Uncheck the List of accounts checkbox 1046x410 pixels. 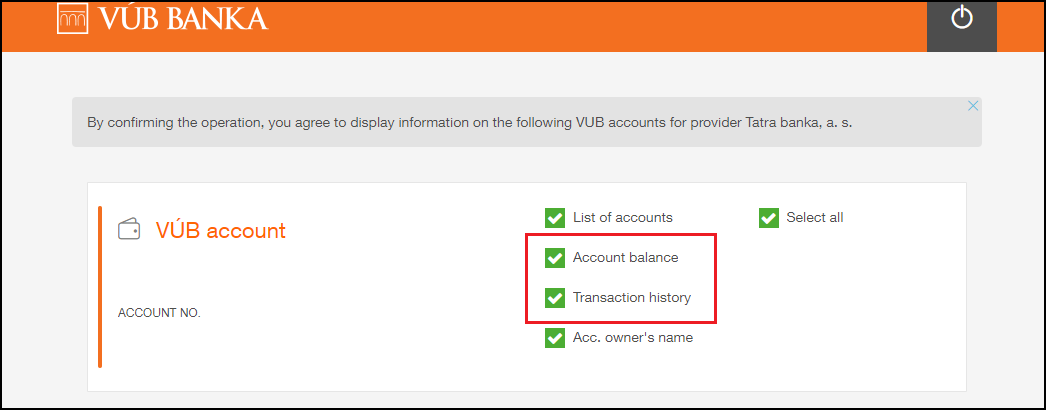555,217
